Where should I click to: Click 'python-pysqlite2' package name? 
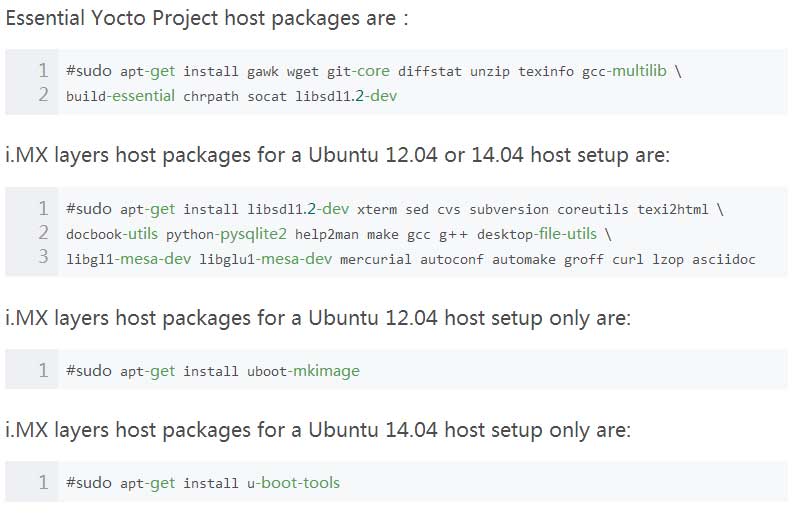pyautogui.click(x=226, y=234)
